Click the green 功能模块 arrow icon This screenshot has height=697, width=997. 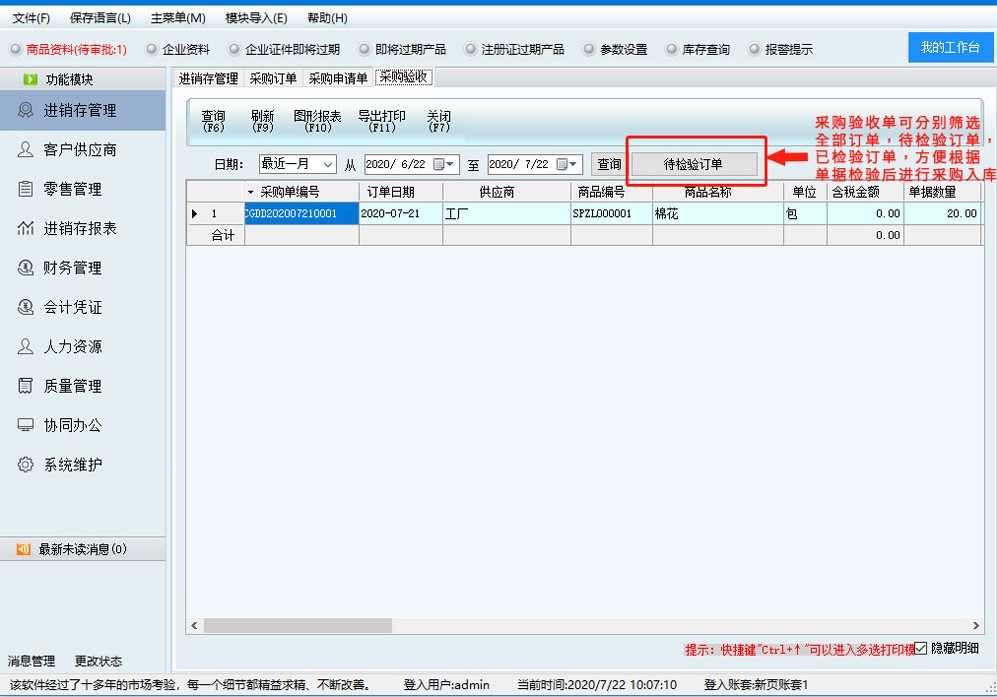pyautogui.click(x=30, y=79)
